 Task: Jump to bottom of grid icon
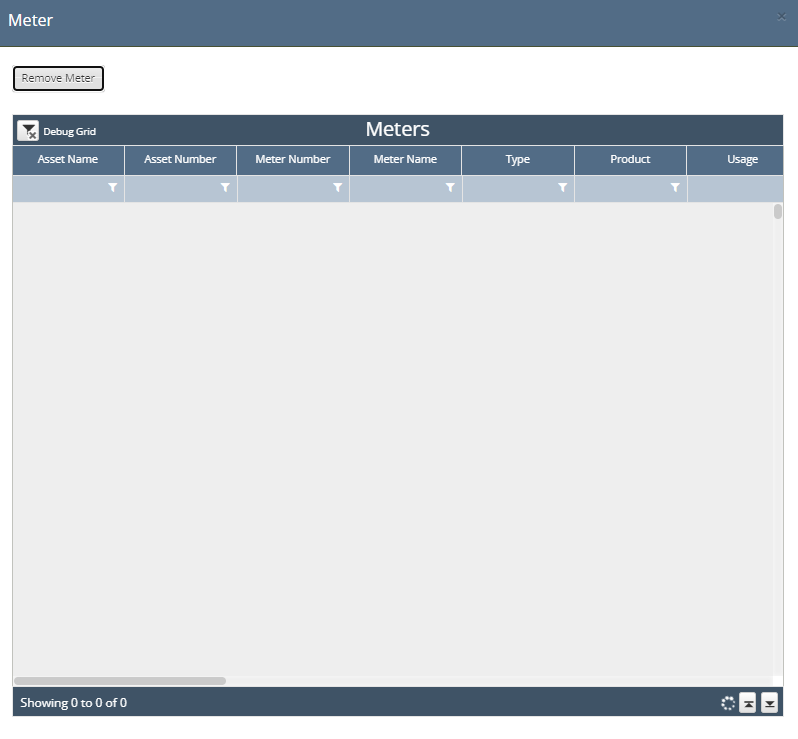tap(769, 703)
